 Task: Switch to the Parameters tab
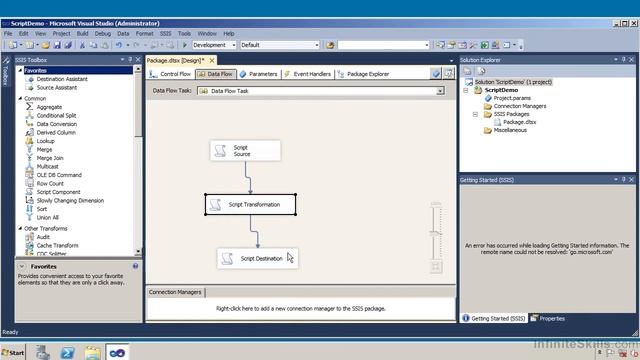(259, 74)
